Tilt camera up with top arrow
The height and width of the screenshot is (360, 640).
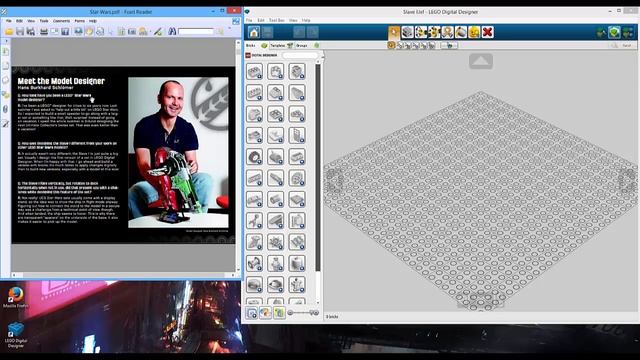(x=481, y=61)
